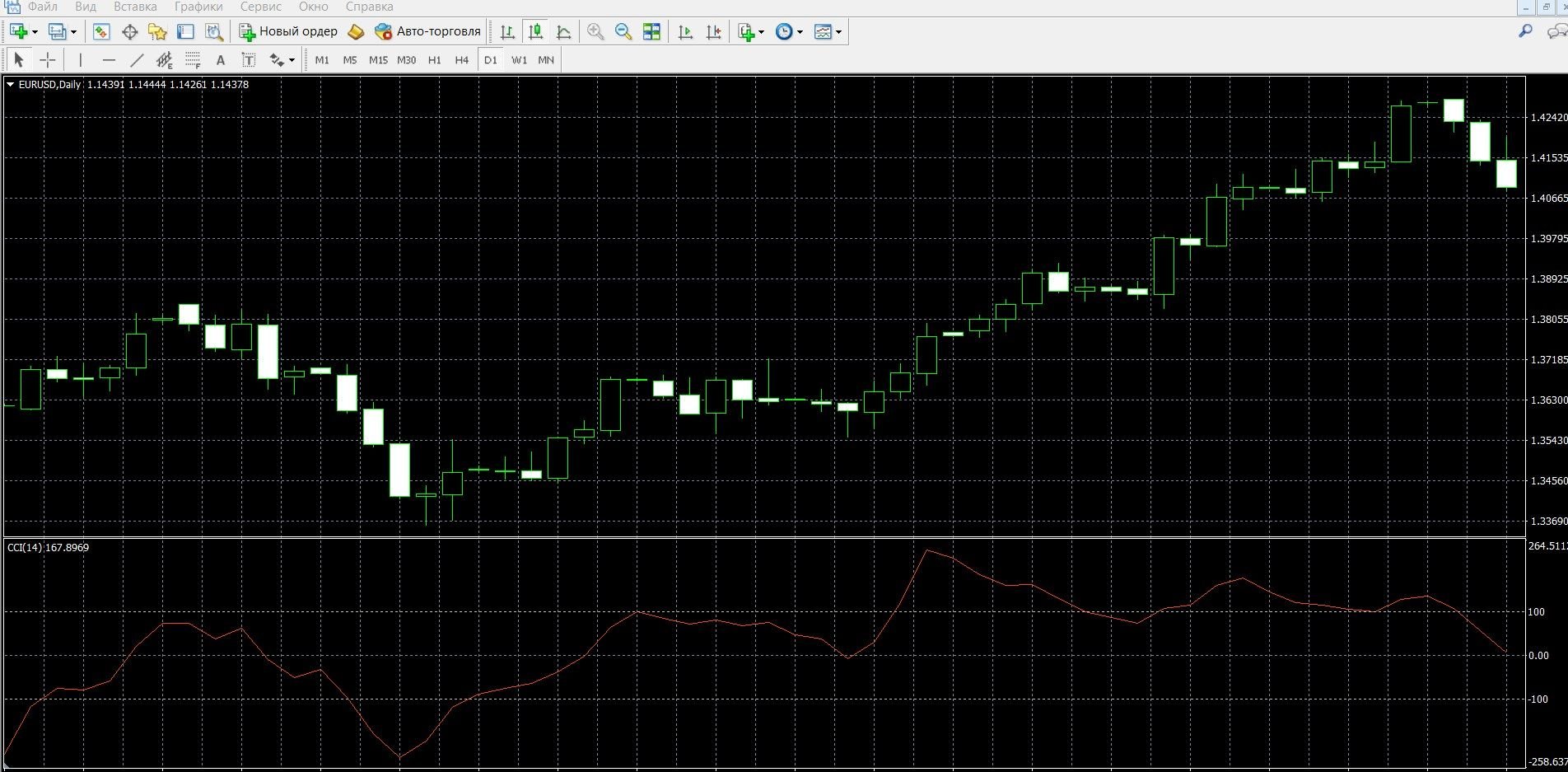Click the MetaTrader application icon

tap(12, 7)
